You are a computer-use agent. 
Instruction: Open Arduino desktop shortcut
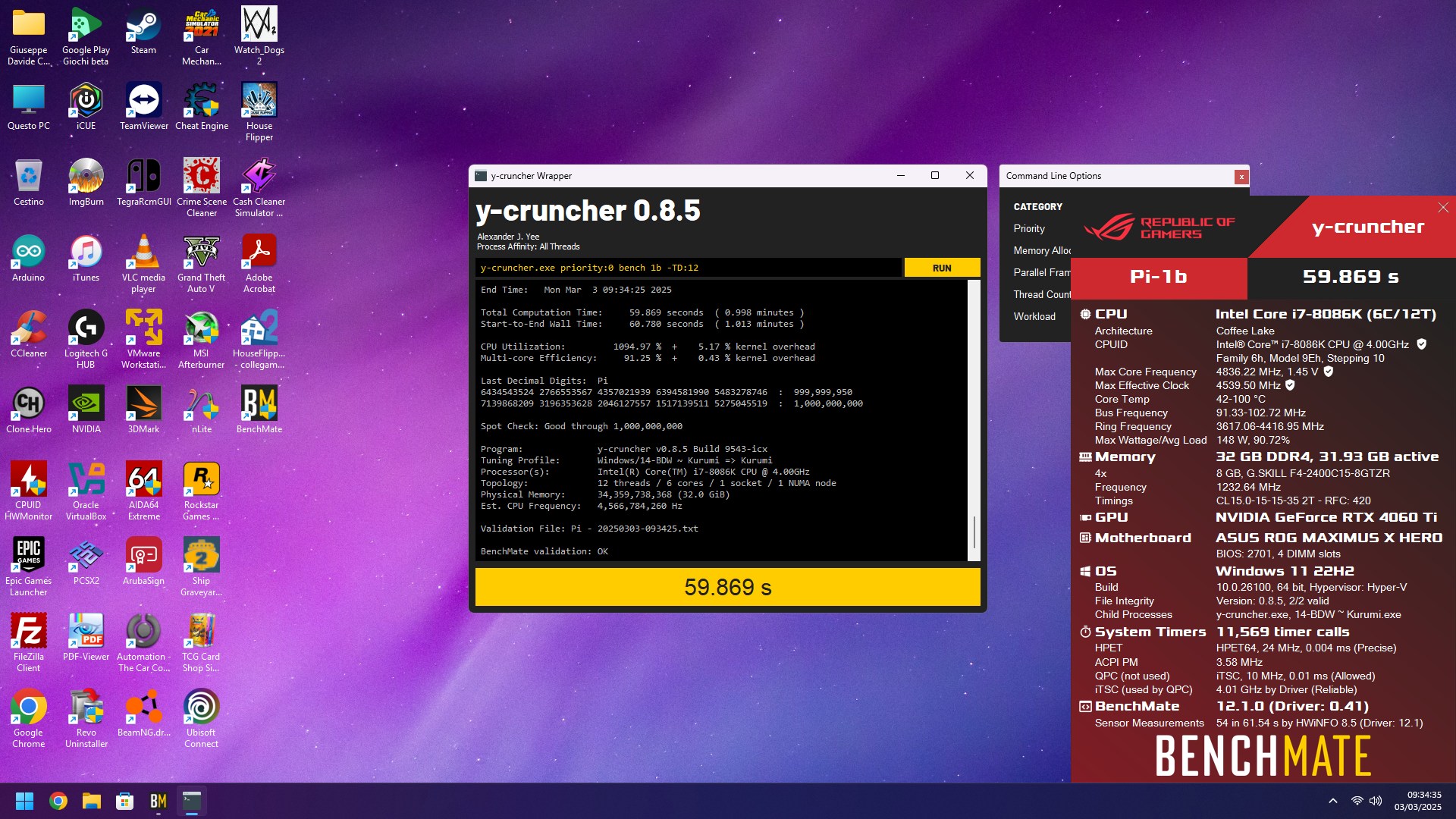29,259
